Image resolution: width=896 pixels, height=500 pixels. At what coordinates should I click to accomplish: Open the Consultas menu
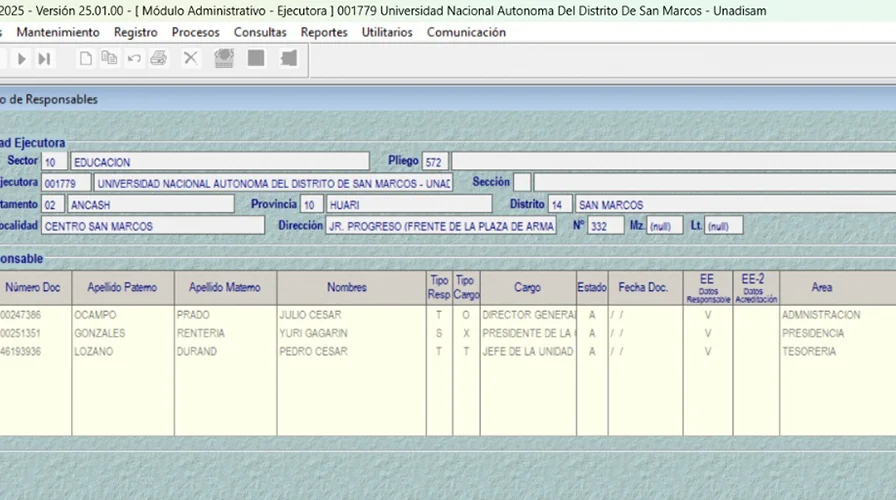tap(260, 33)
